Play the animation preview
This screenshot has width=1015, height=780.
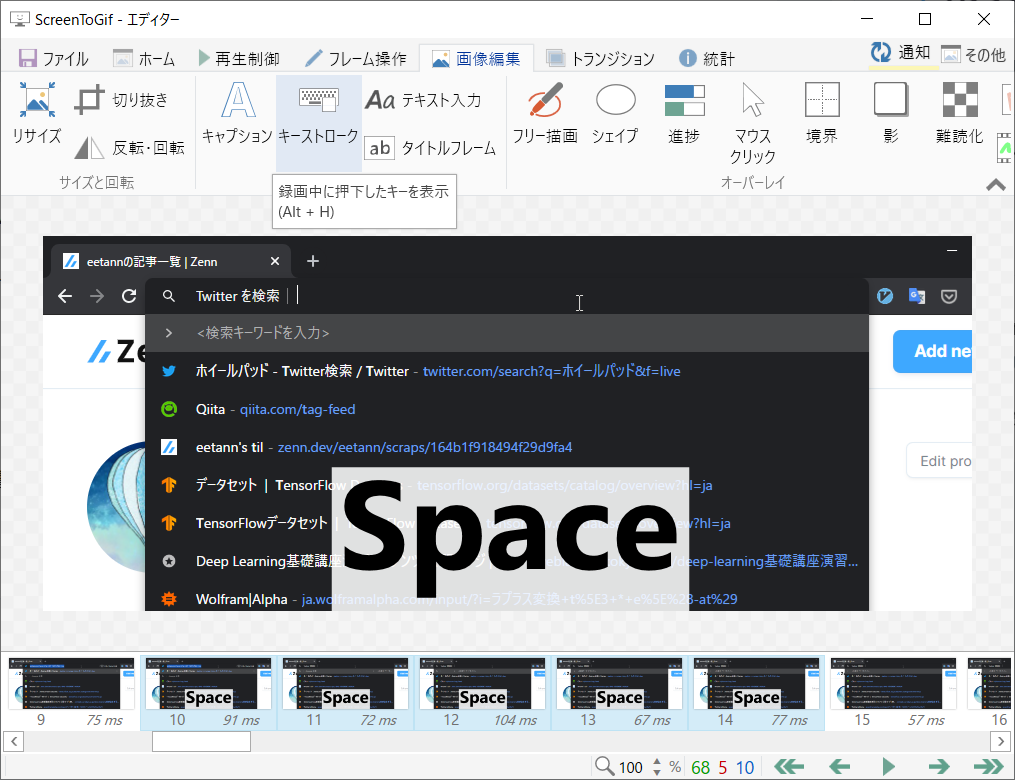[889, 767]
